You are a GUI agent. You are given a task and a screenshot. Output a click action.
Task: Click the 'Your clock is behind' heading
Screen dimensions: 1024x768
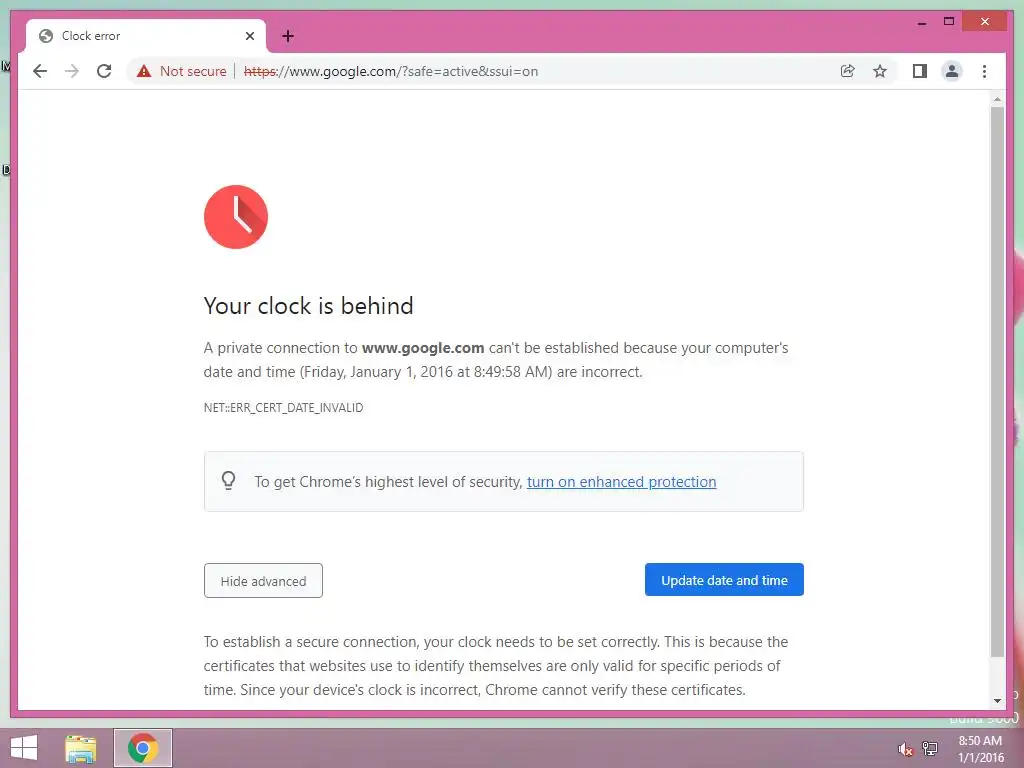click(308, 306)
